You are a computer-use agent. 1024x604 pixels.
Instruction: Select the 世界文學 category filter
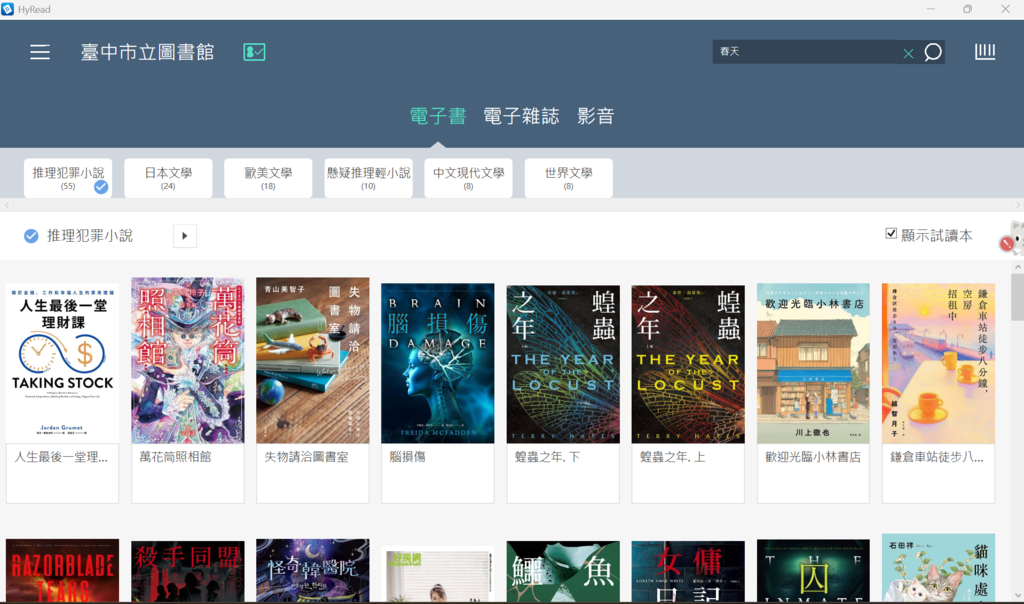pyautogui.click(x=568, y=178)
